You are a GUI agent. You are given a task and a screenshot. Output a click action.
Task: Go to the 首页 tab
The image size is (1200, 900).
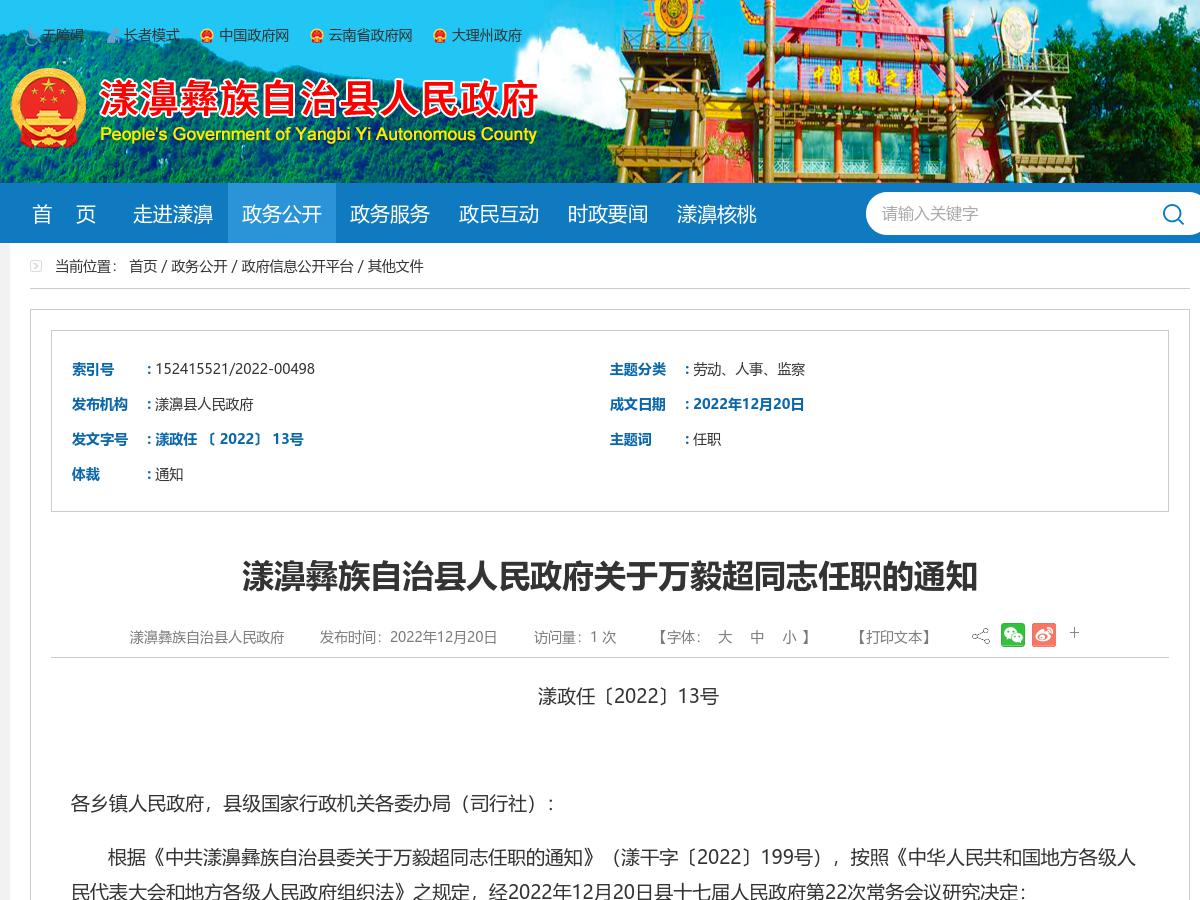click(x=63, y=213)
